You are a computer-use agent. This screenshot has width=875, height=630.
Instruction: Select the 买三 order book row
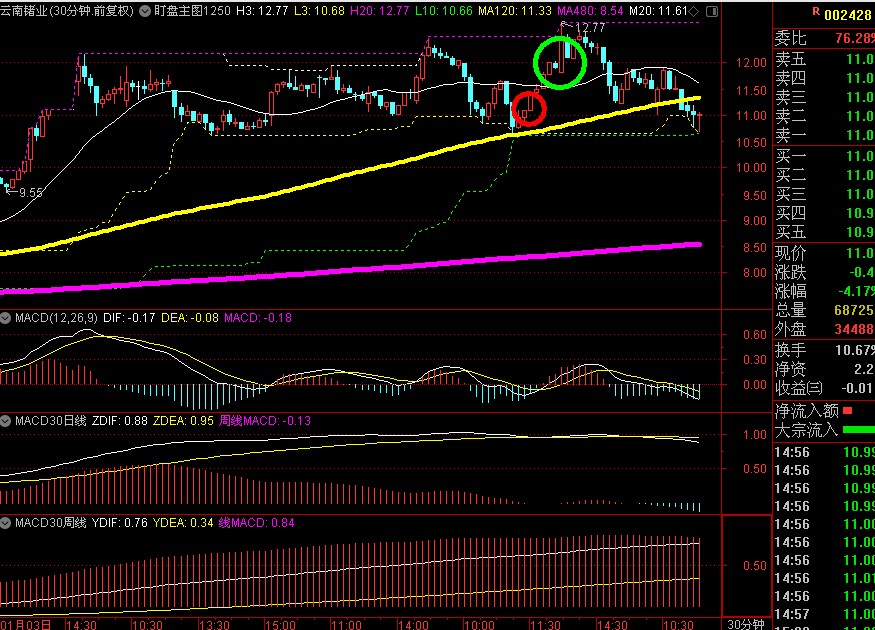[x=824, y=194]
